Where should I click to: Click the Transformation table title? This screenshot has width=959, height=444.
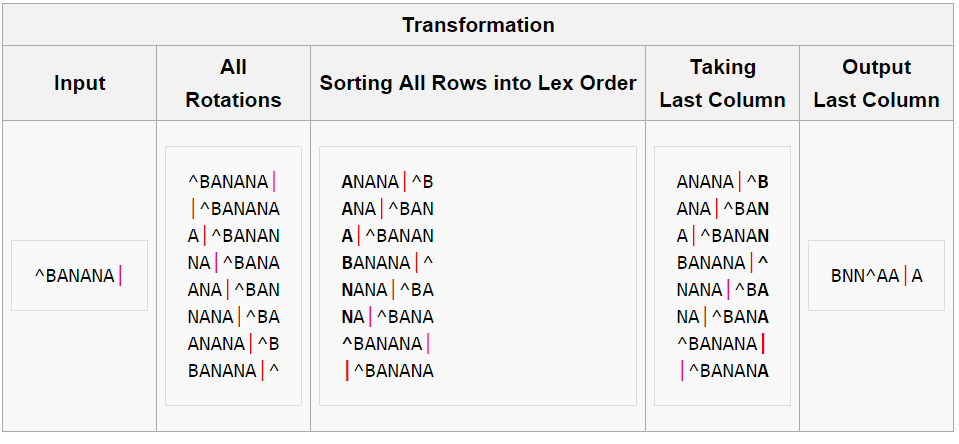pyautogui.click(x=478, y=24)
